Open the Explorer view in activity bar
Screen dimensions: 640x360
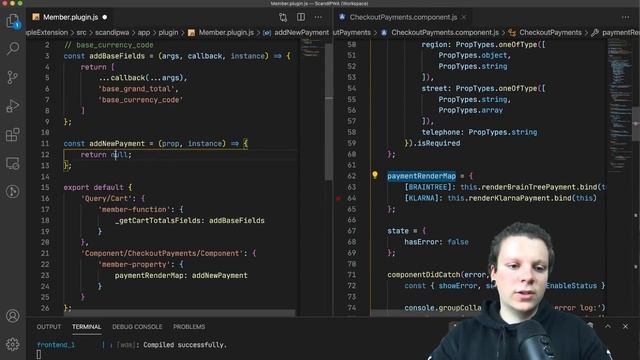[13, 21]
